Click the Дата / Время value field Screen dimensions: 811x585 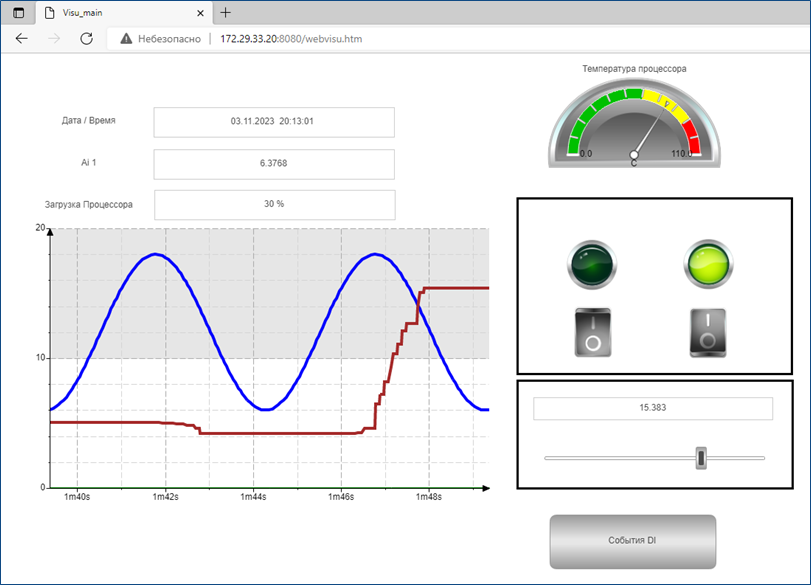(x=273, y=122)
